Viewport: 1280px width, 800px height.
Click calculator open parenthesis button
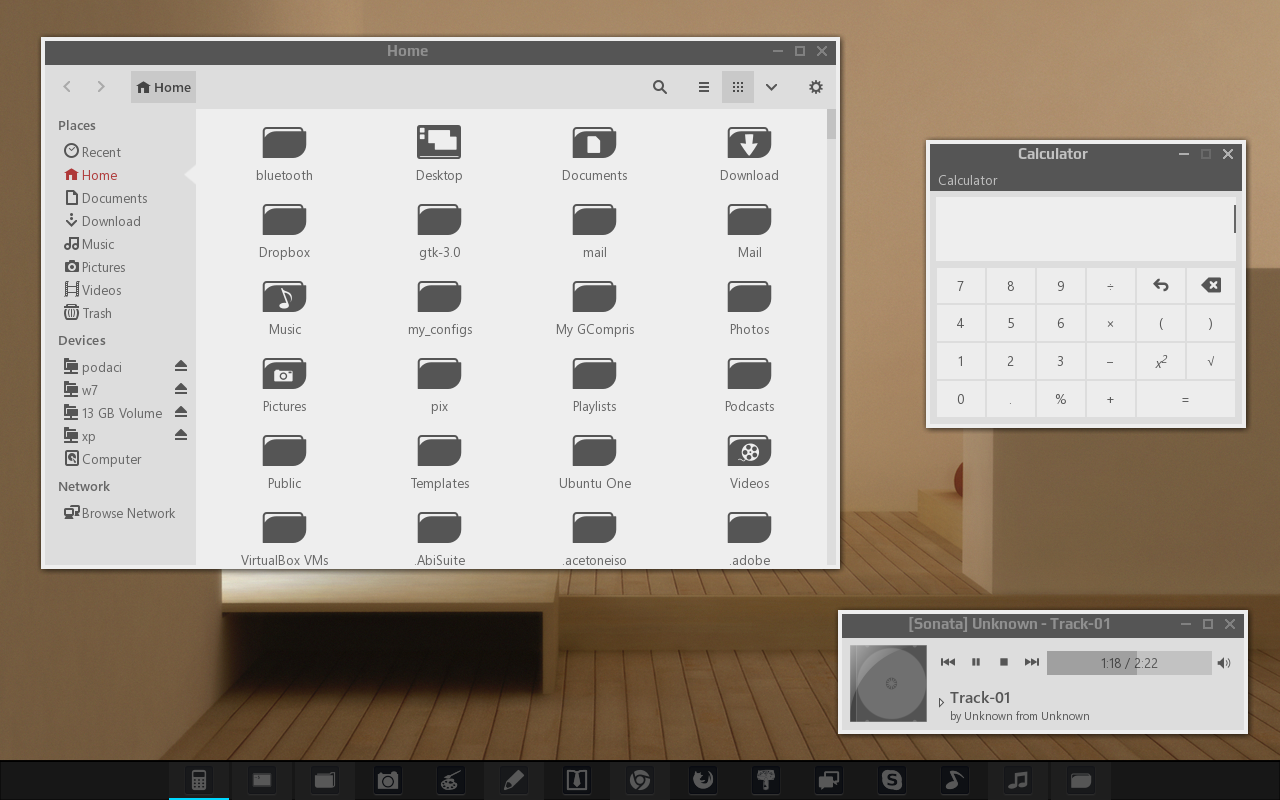click(1160, 324)
